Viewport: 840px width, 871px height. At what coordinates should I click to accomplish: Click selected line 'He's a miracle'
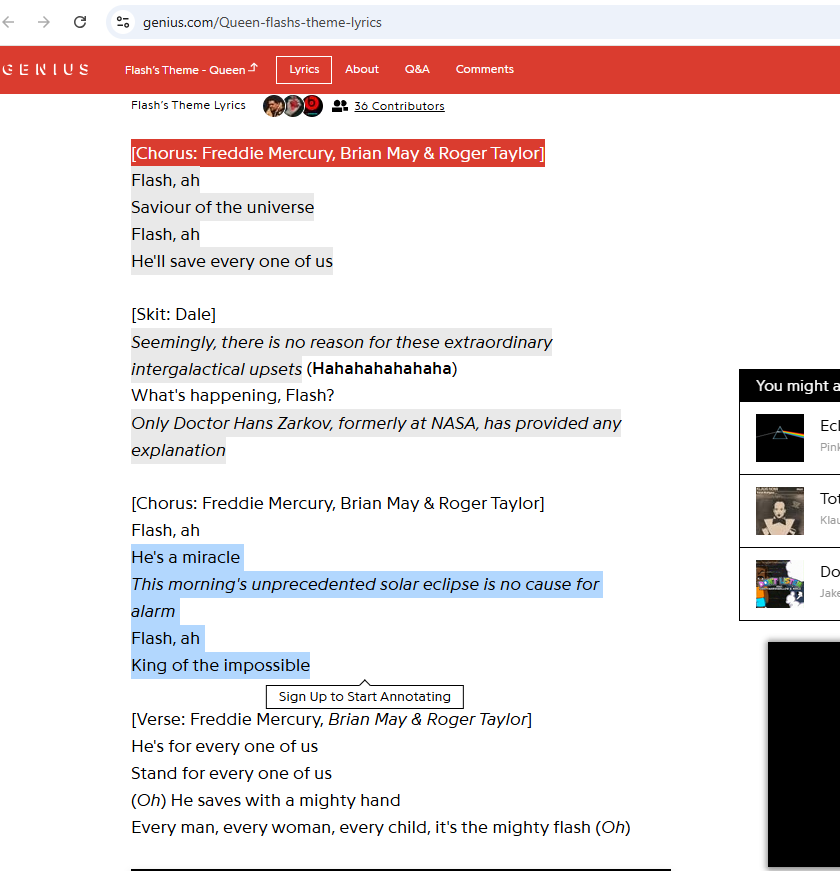tap(186, 557)
